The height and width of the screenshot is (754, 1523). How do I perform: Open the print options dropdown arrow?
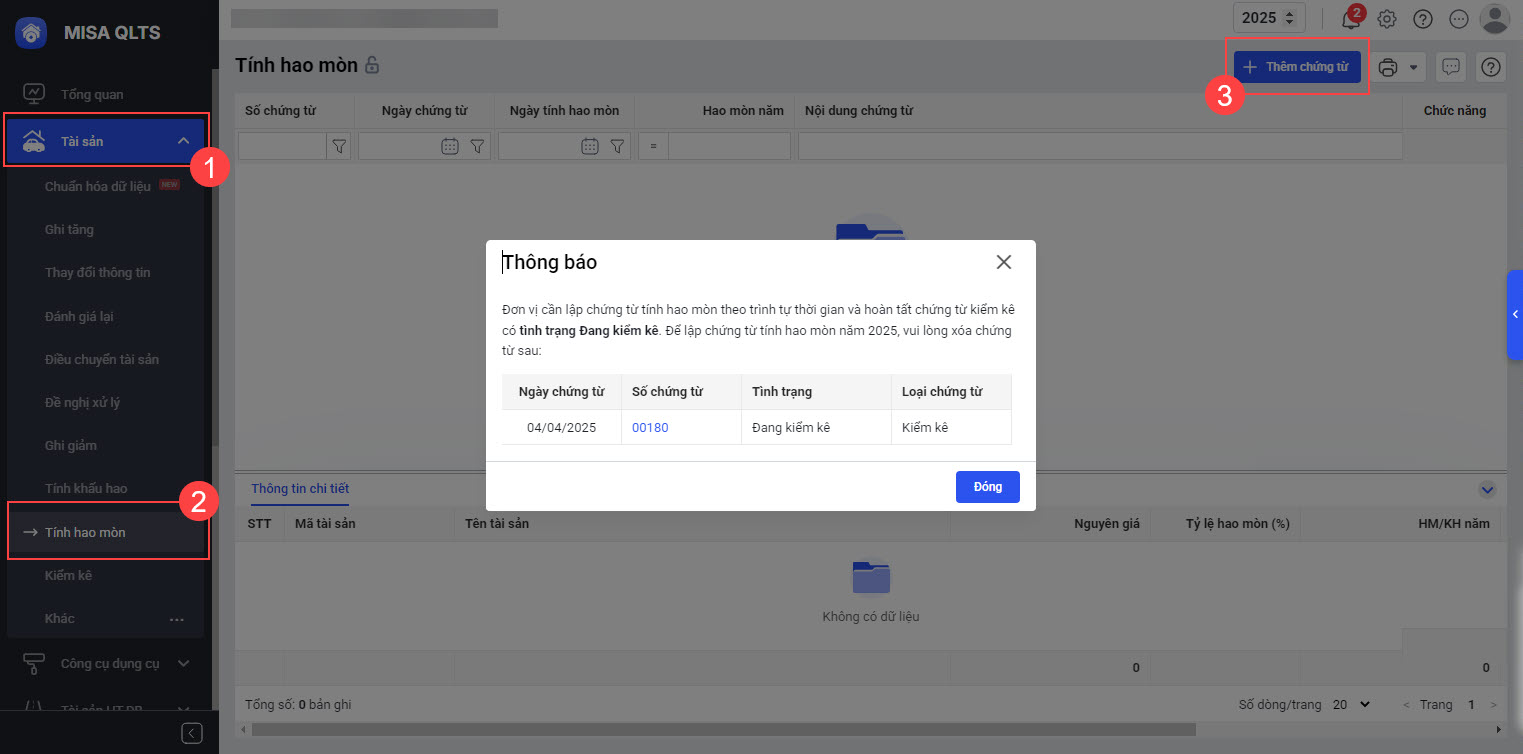1414,68
